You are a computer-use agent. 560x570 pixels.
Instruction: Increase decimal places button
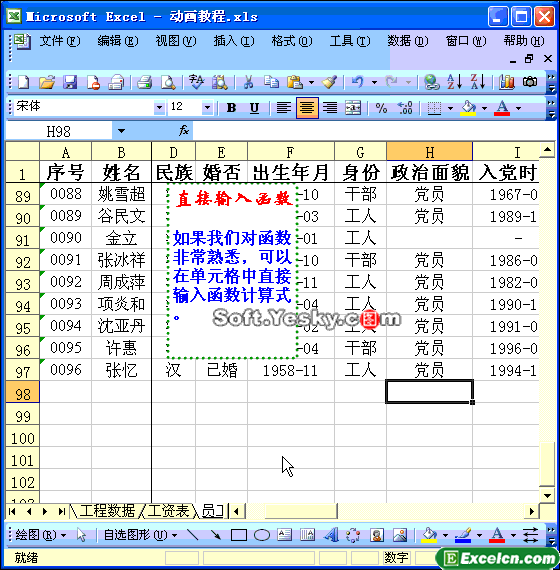point(405,108)
